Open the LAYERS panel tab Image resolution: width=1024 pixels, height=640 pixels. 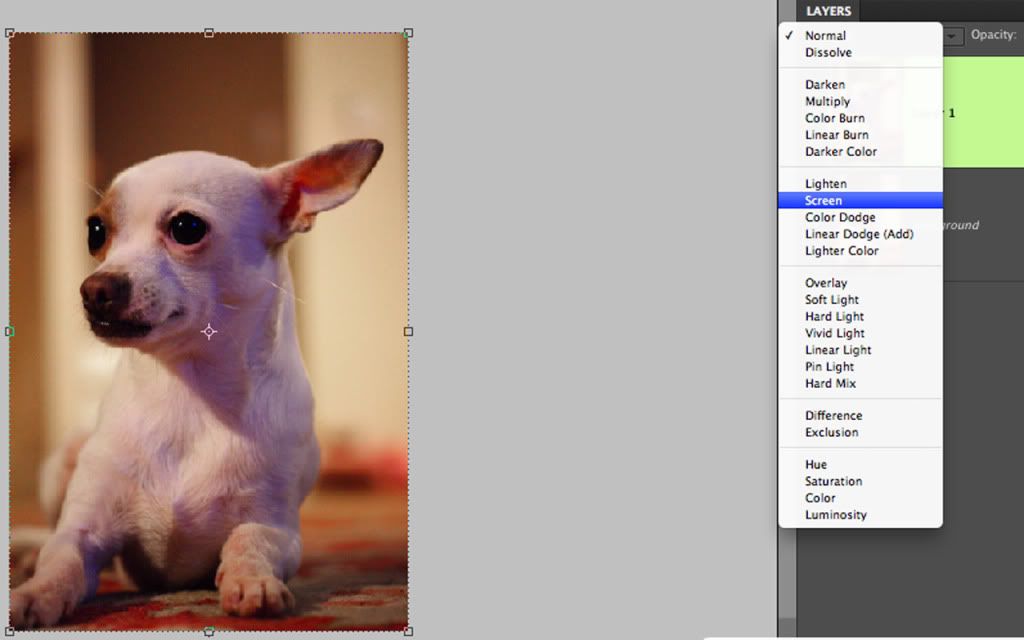828,11
